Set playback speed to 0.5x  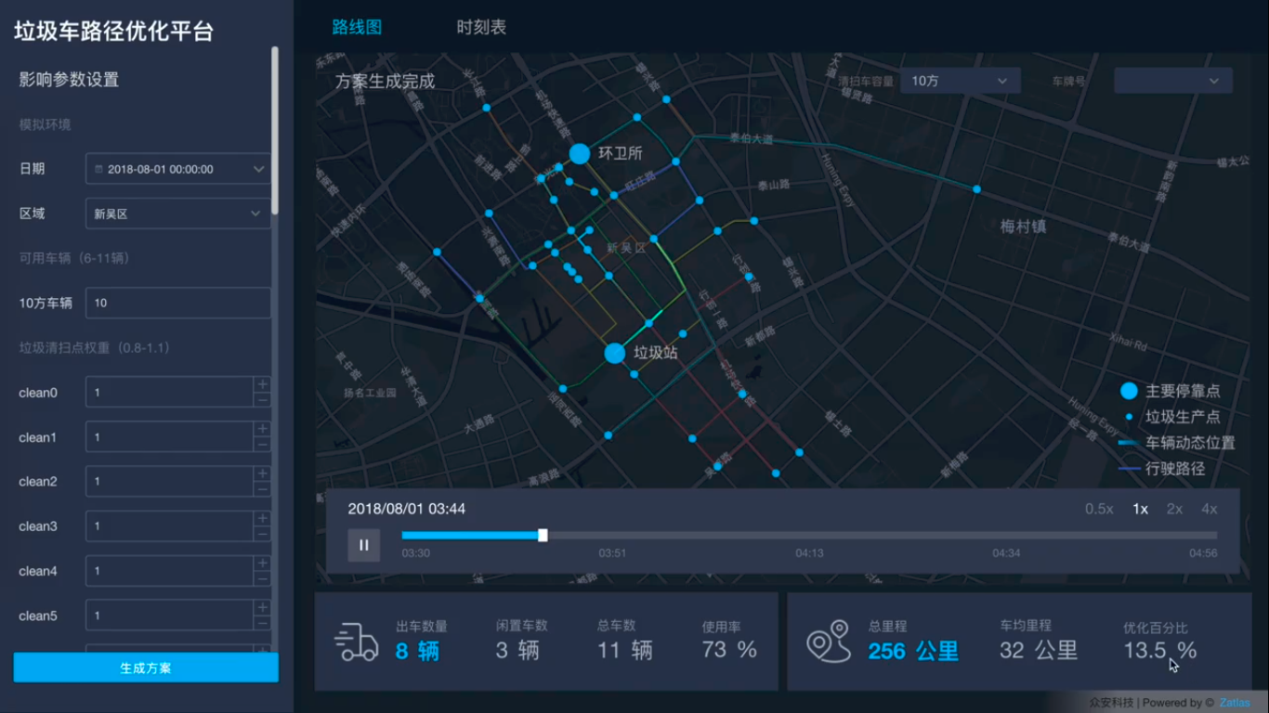pyautogui.click(x=1099, y=509)
